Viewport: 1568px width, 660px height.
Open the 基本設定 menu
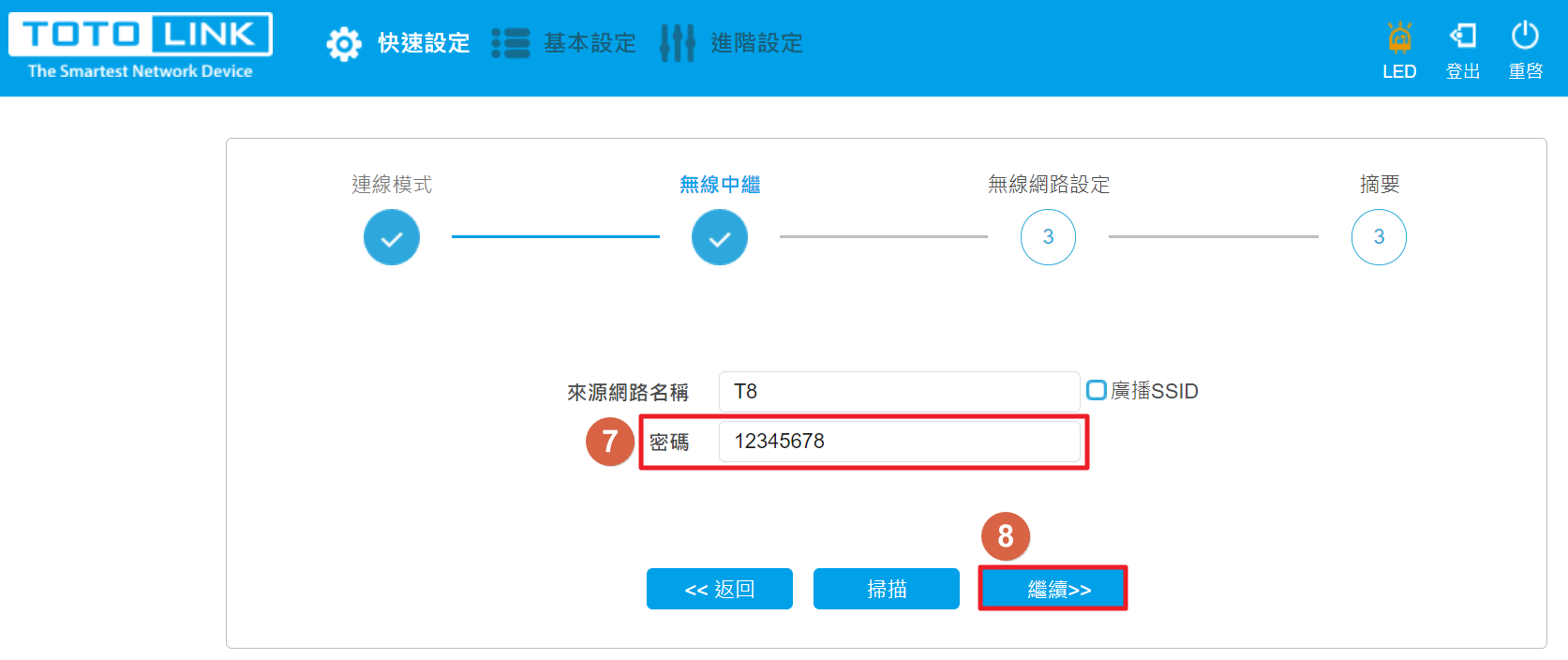590,43
